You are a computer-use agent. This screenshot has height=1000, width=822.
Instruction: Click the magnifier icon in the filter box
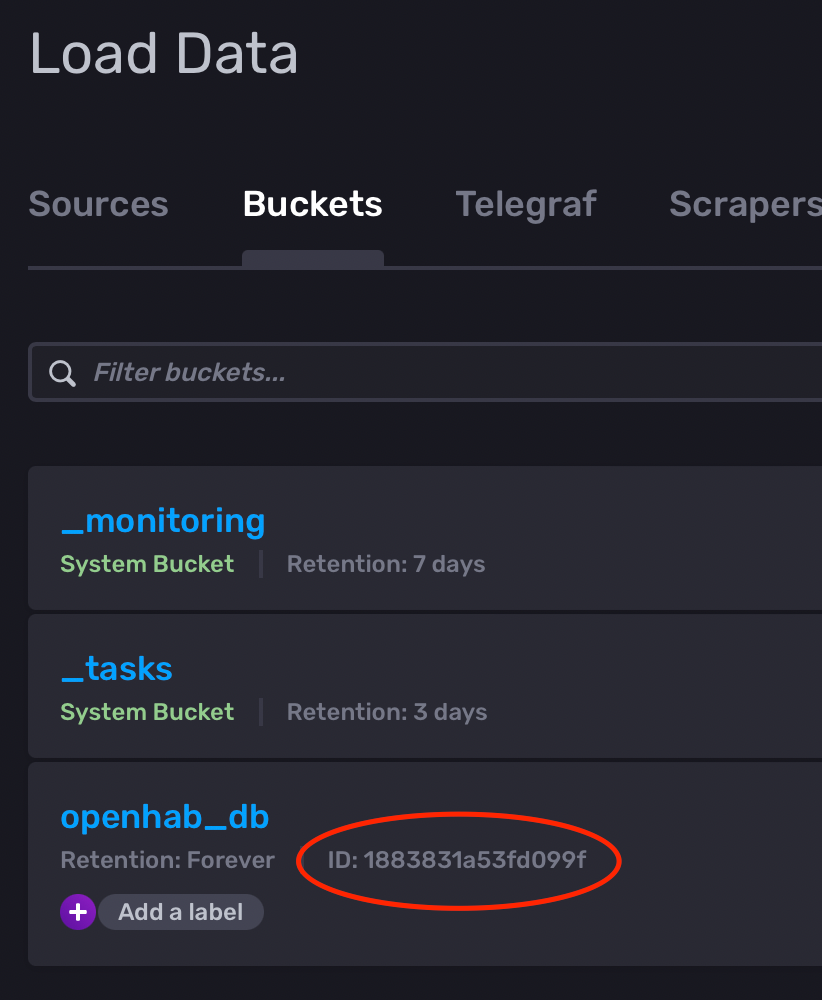(63, 373)
